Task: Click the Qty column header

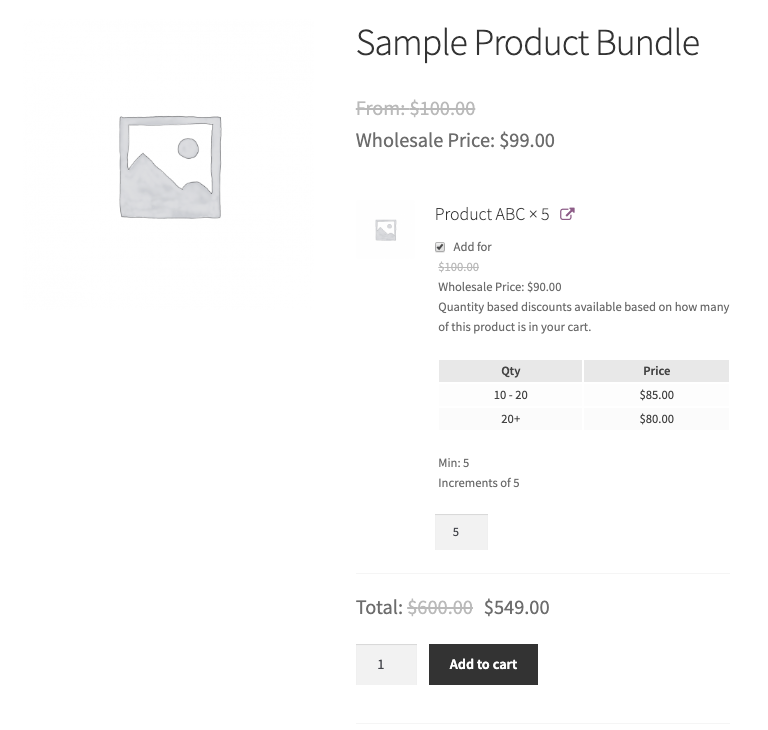Action: tap(510, 371)
